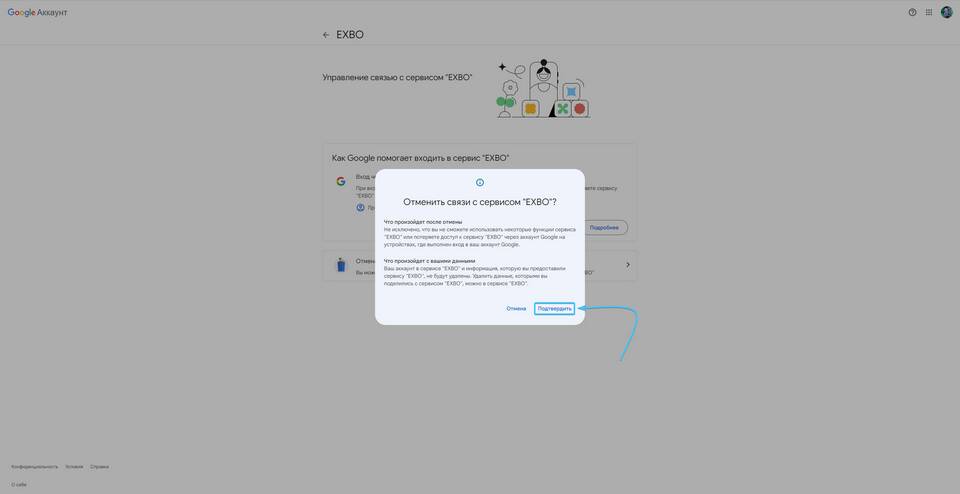The height and width of the screenshot is (494, 960).
Task: Open the Условия footer link
Action: click(74, 466)
